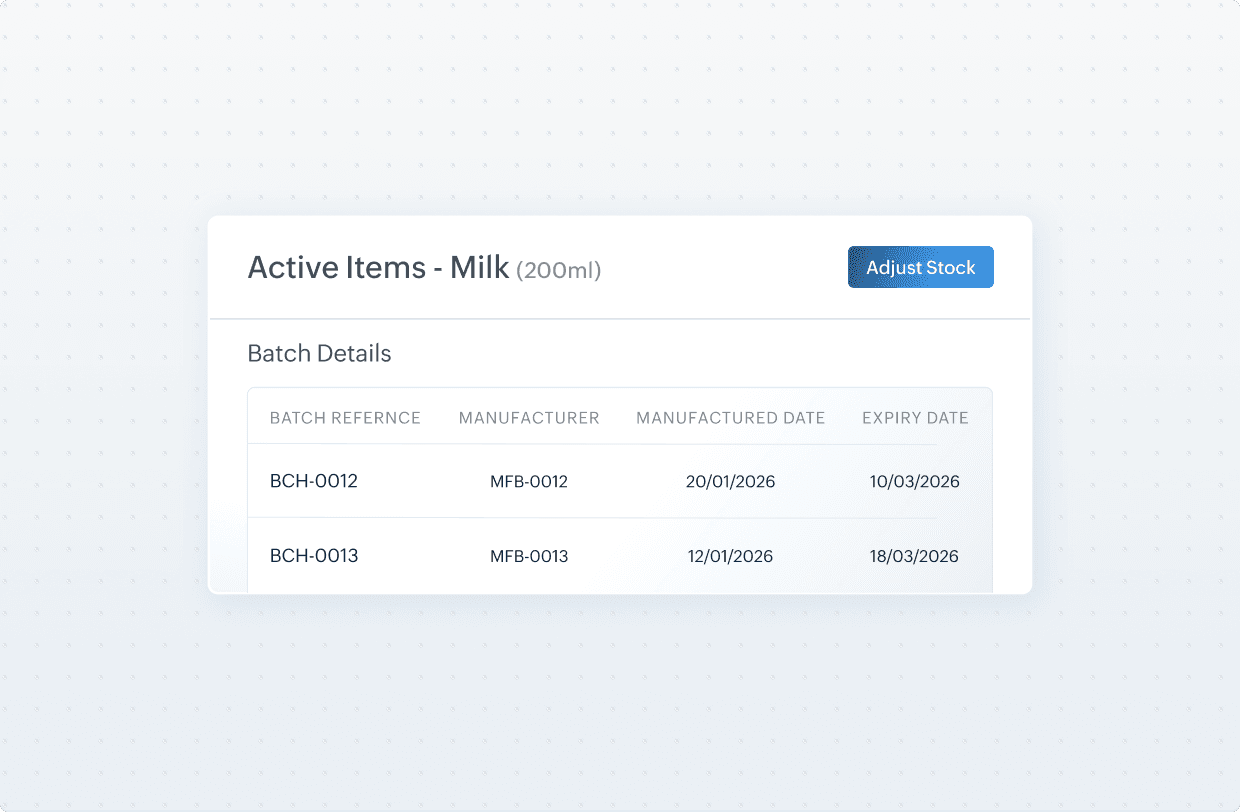Click manufactured date 12/01/2026
Screen dimensions: 1240x812
click(729, 557)
